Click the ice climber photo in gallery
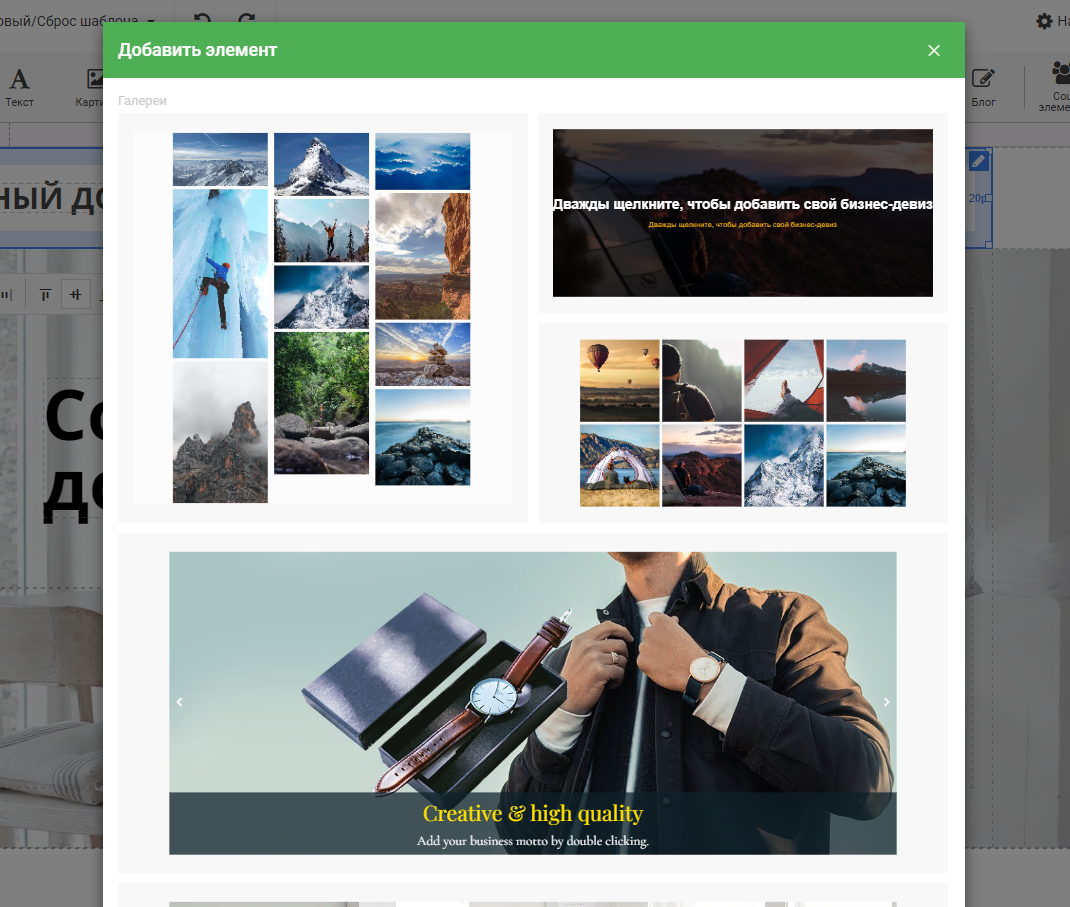The width and height of the screenshot is (1070, 907). click(220, 274)
